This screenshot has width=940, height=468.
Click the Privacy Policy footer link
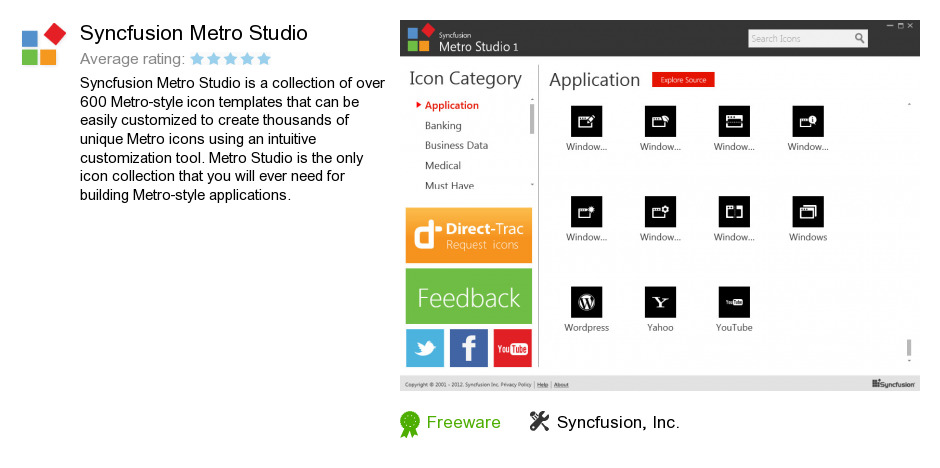516,385
